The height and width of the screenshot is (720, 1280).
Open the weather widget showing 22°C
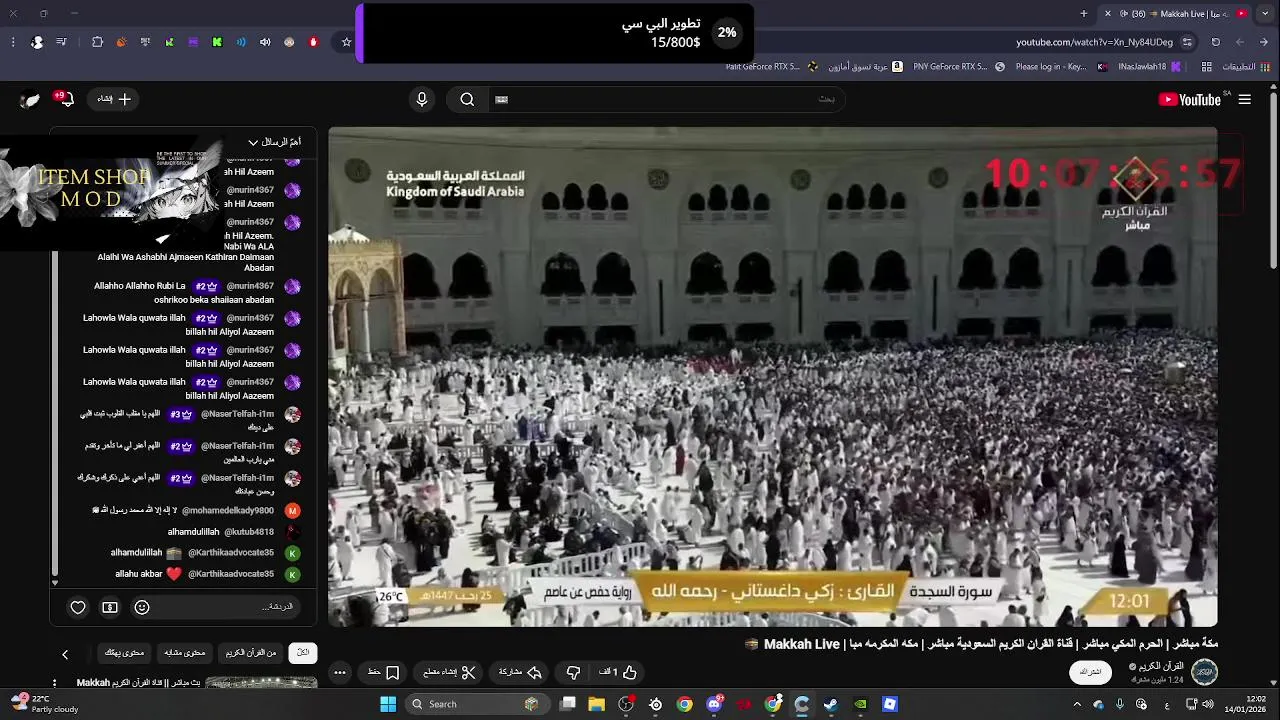[42, 704]
